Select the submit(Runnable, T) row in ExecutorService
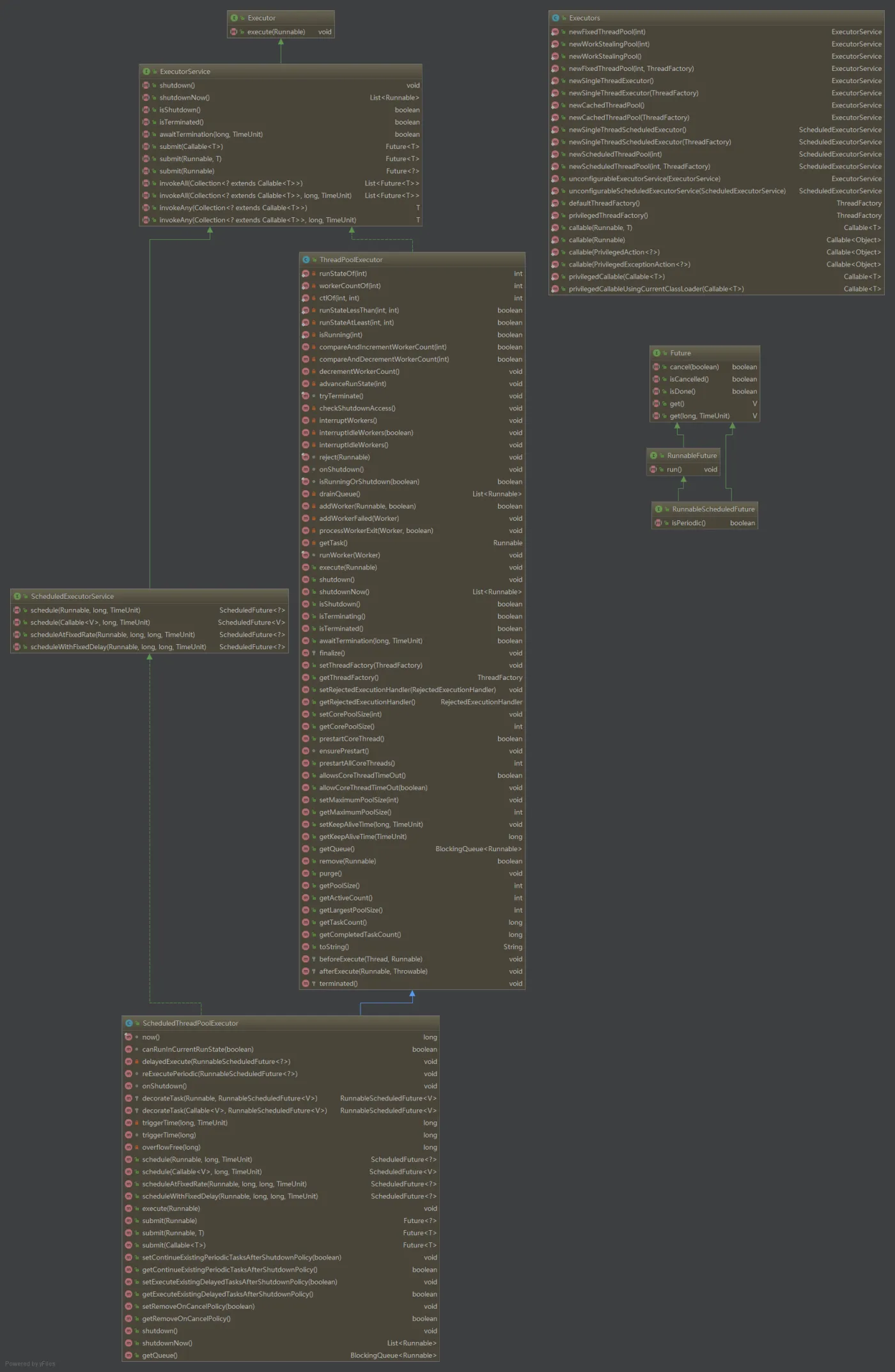This screenshot has height=1372, width=895. (281, 159)
